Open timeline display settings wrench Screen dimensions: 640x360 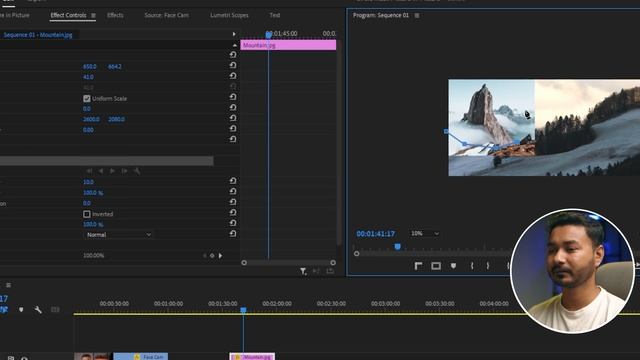point(38,310)
